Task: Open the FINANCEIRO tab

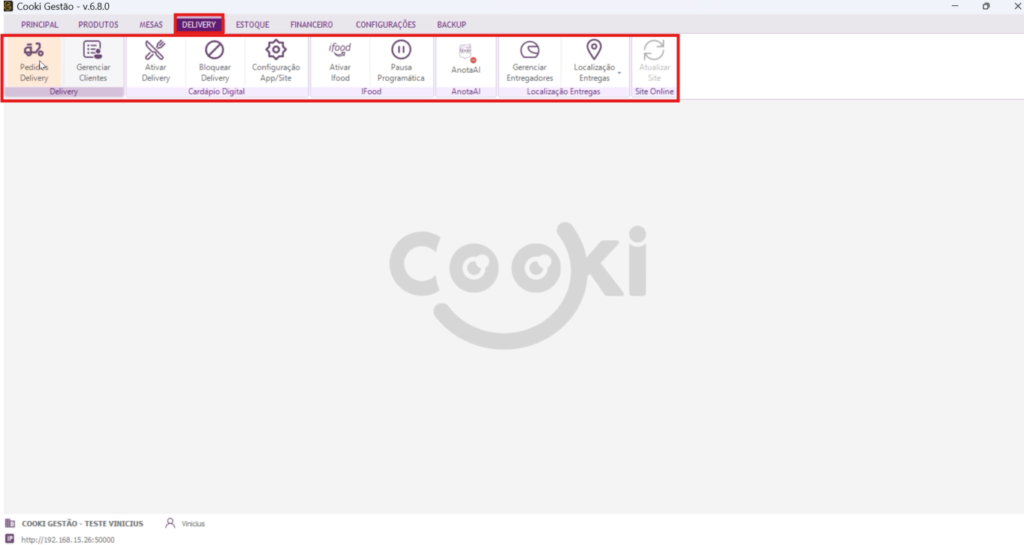Action: [x=311, y=24]
